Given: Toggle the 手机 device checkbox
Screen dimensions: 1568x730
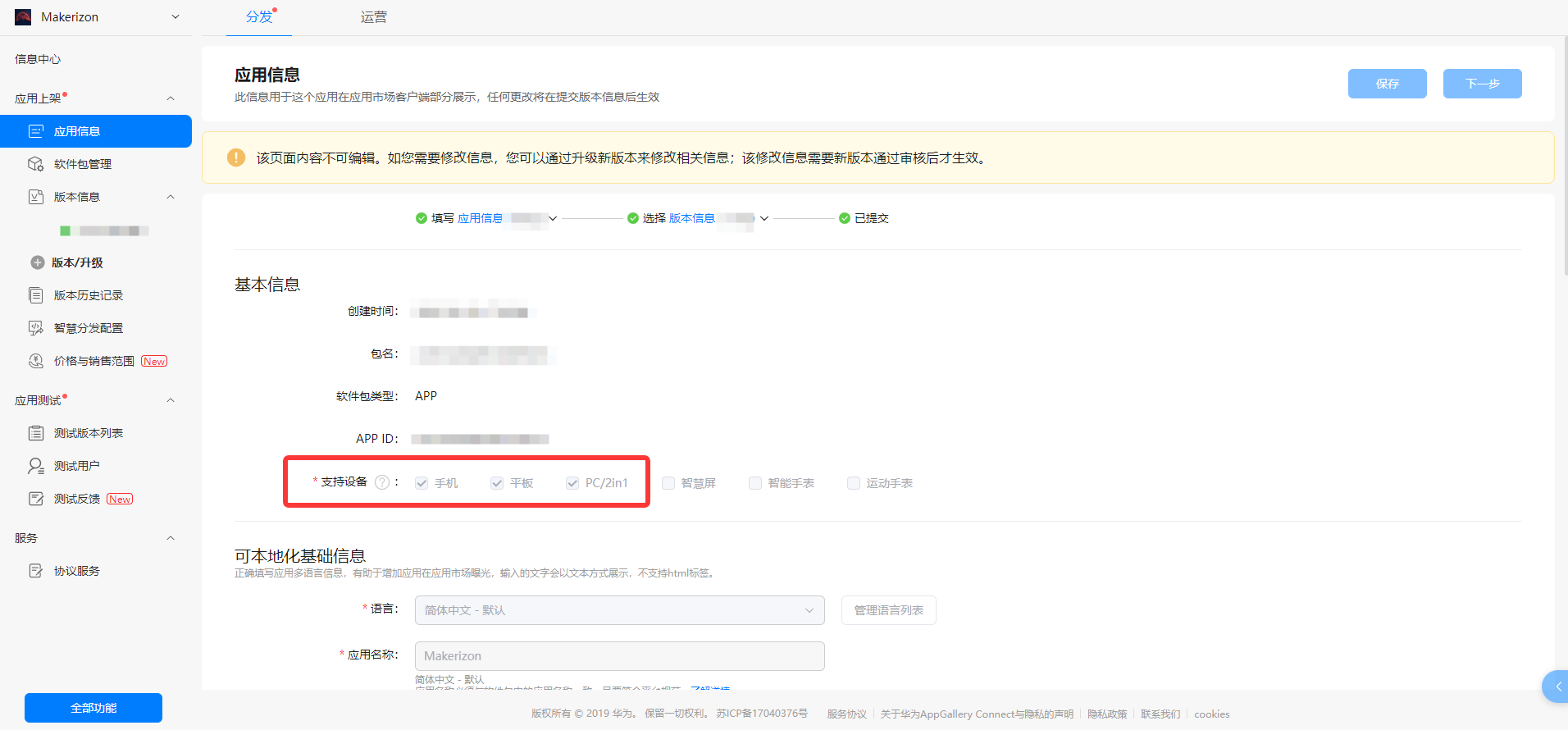Looking at the screenshot, I should pos(422,483).
